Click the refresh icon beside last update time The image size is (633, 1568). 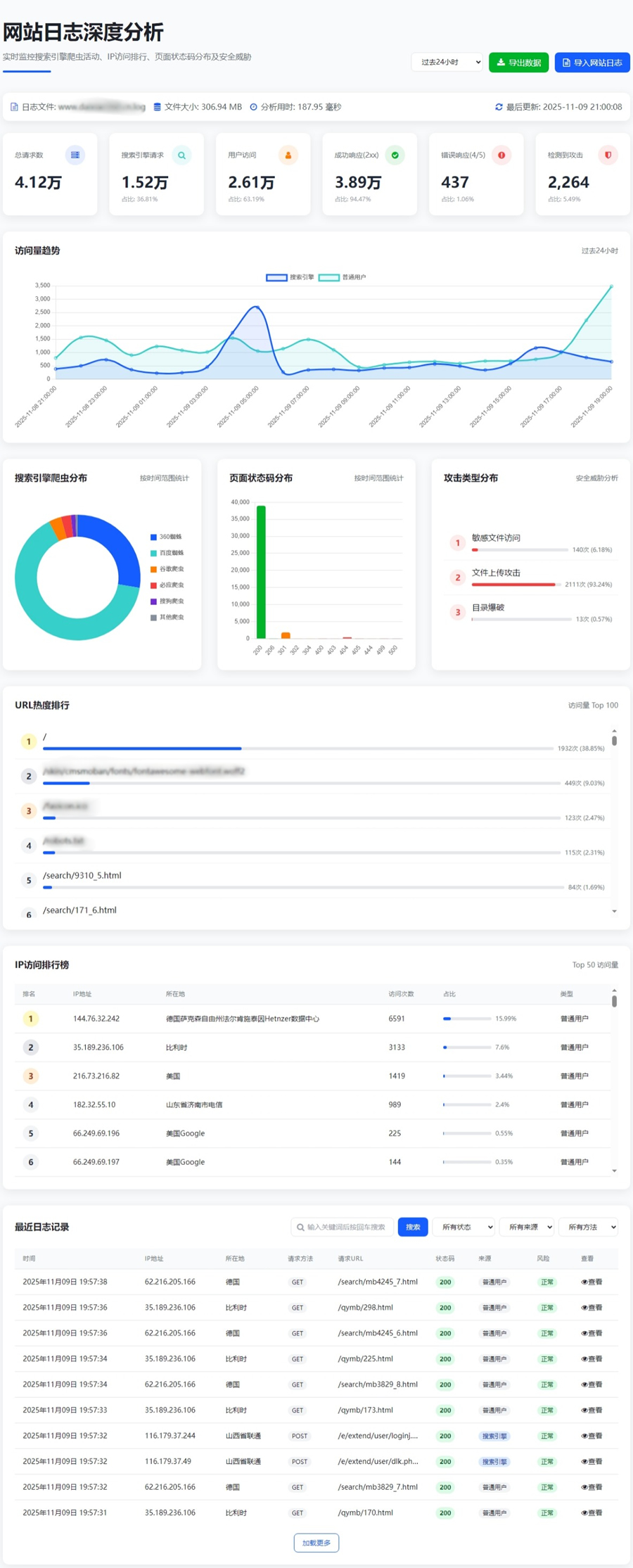499,107
